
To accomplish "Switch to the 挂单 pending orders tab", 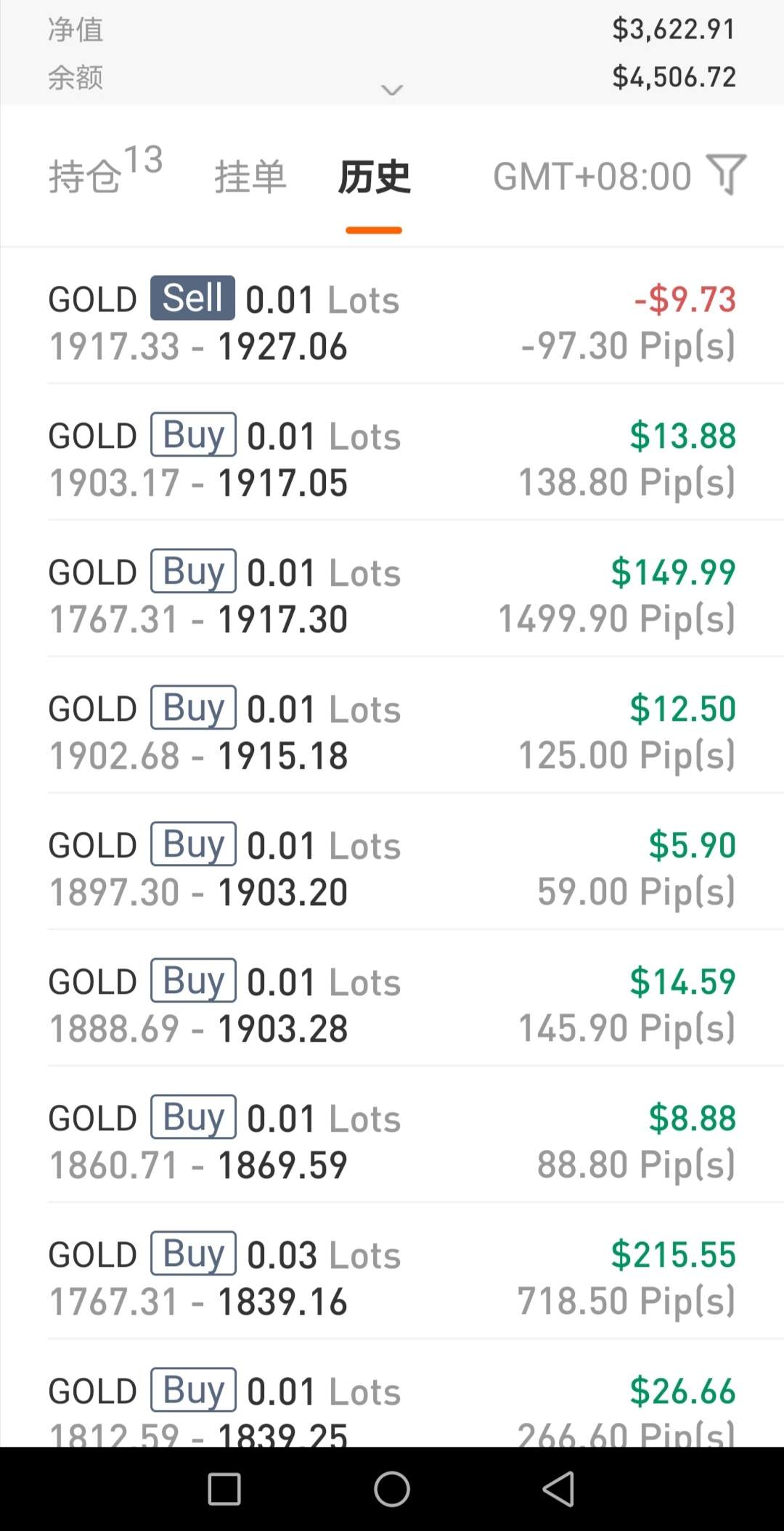I will coord(250,177).
